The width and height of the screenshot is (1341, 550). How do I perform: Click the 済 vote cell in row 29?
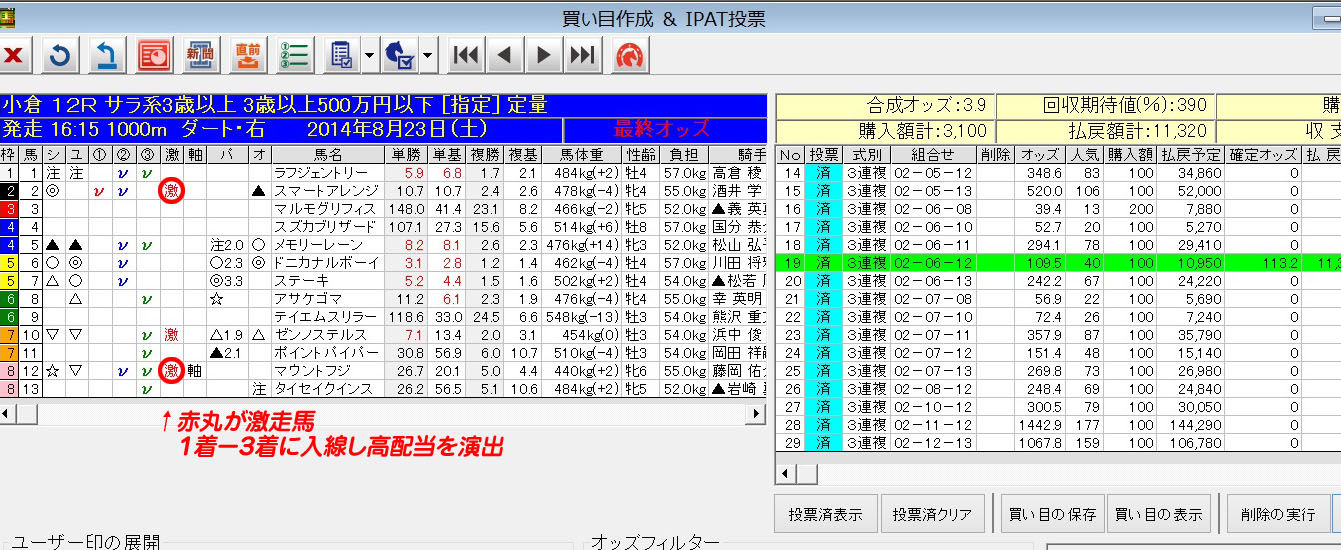pos(824,443)
